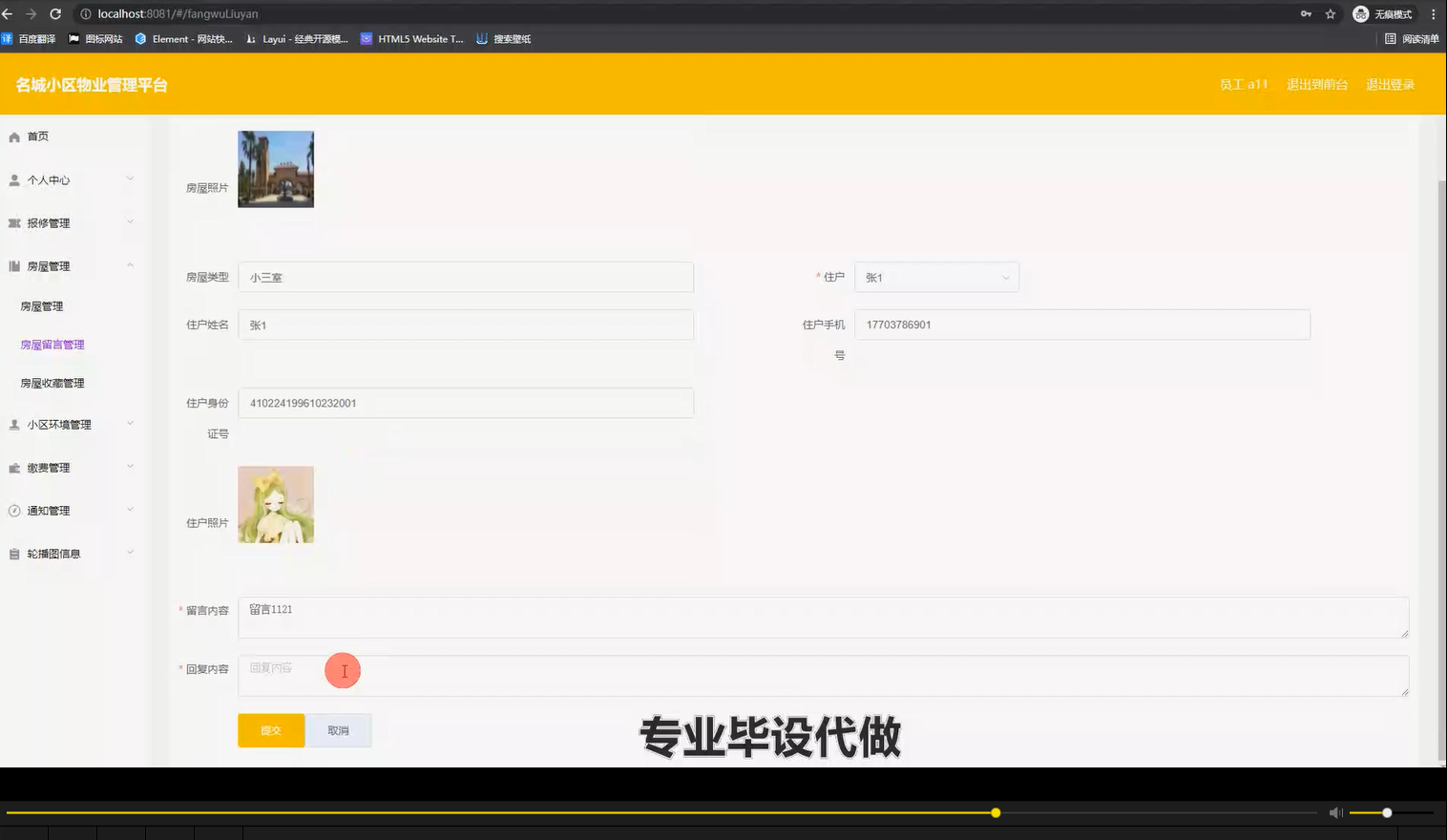This screenshot has width=1447, height=840.
Task: Click the 房屋管理 building icon
Action: [13, 265]
